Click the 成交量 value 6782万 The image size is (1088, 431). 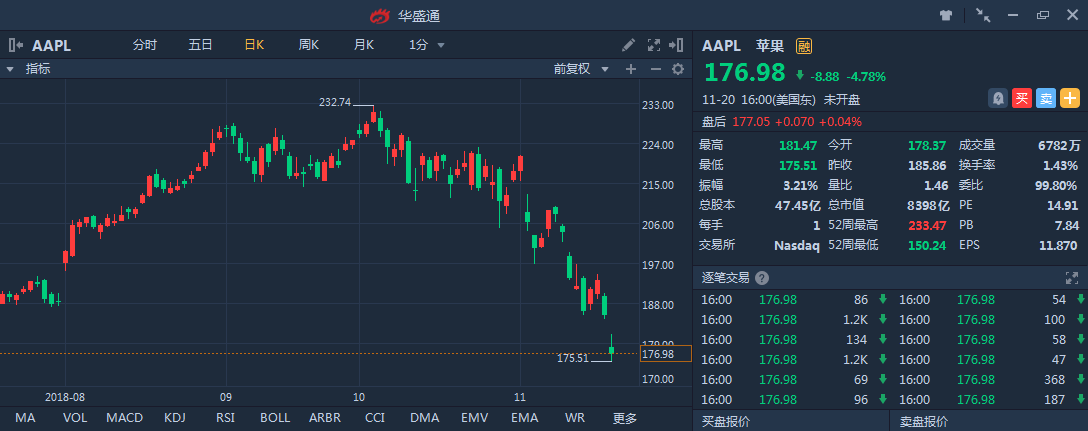coord(1060,145)
